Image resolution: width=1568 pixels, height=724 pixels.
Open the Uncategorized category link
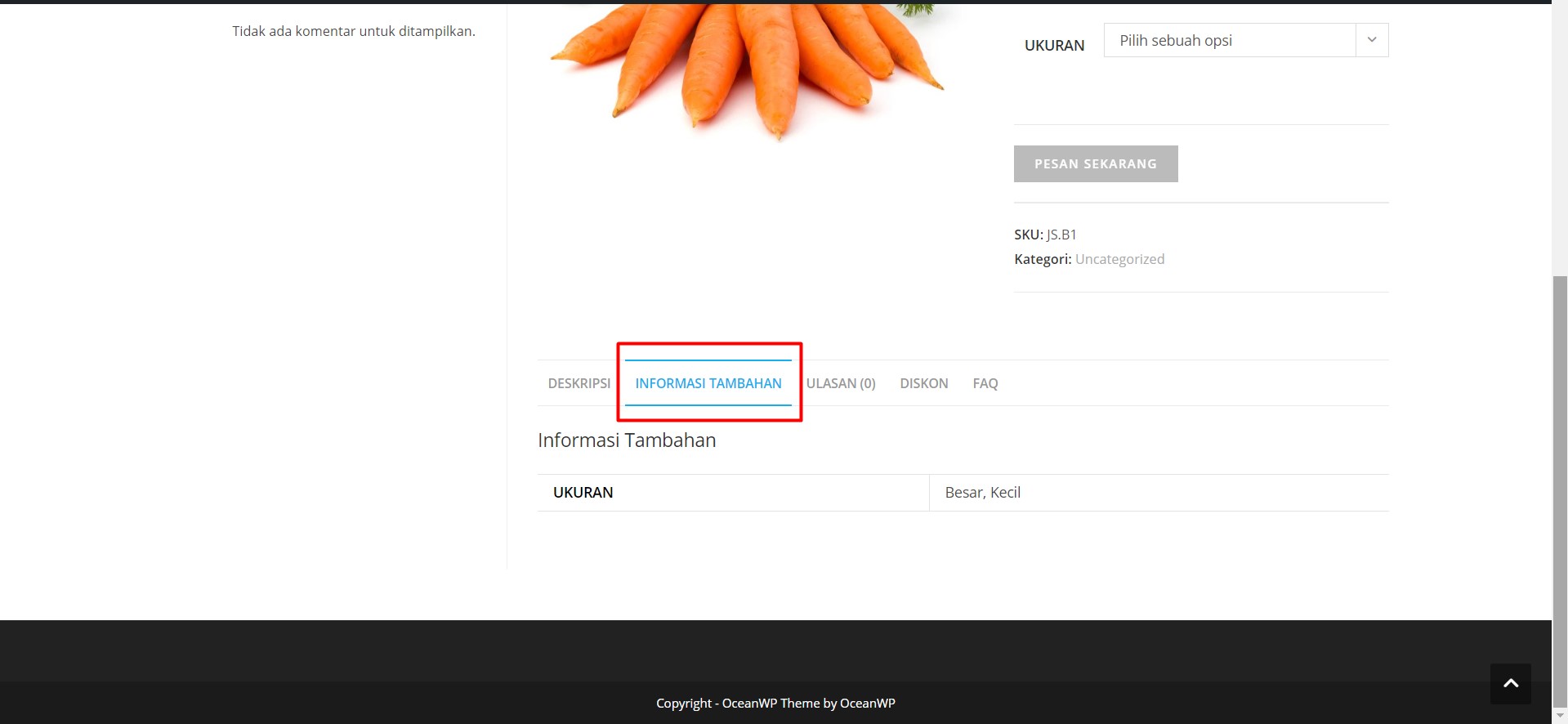click(1119, 259)
